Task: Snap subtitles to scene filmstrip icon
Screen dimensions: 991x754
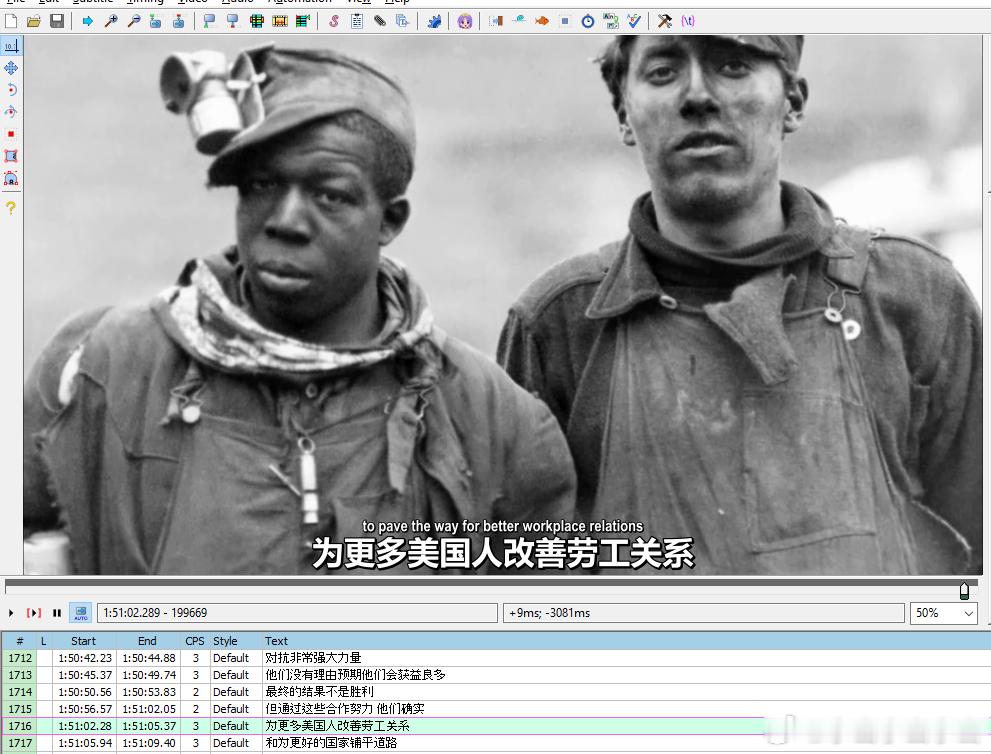Action: (x=279, y=21)
